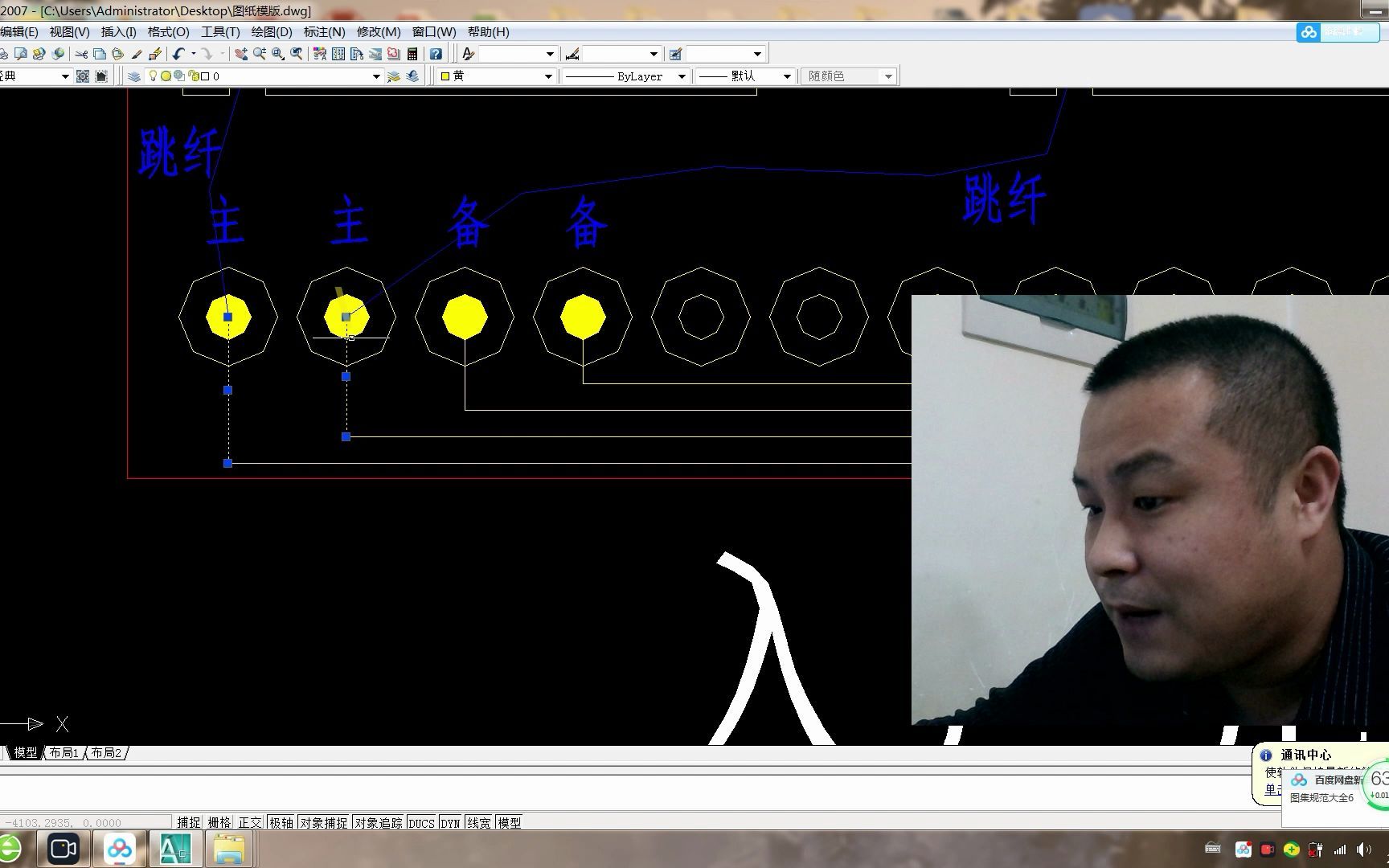Click the Text Style icon
The height and width of the screenshot is (868, 1389).
click(469, 54)
